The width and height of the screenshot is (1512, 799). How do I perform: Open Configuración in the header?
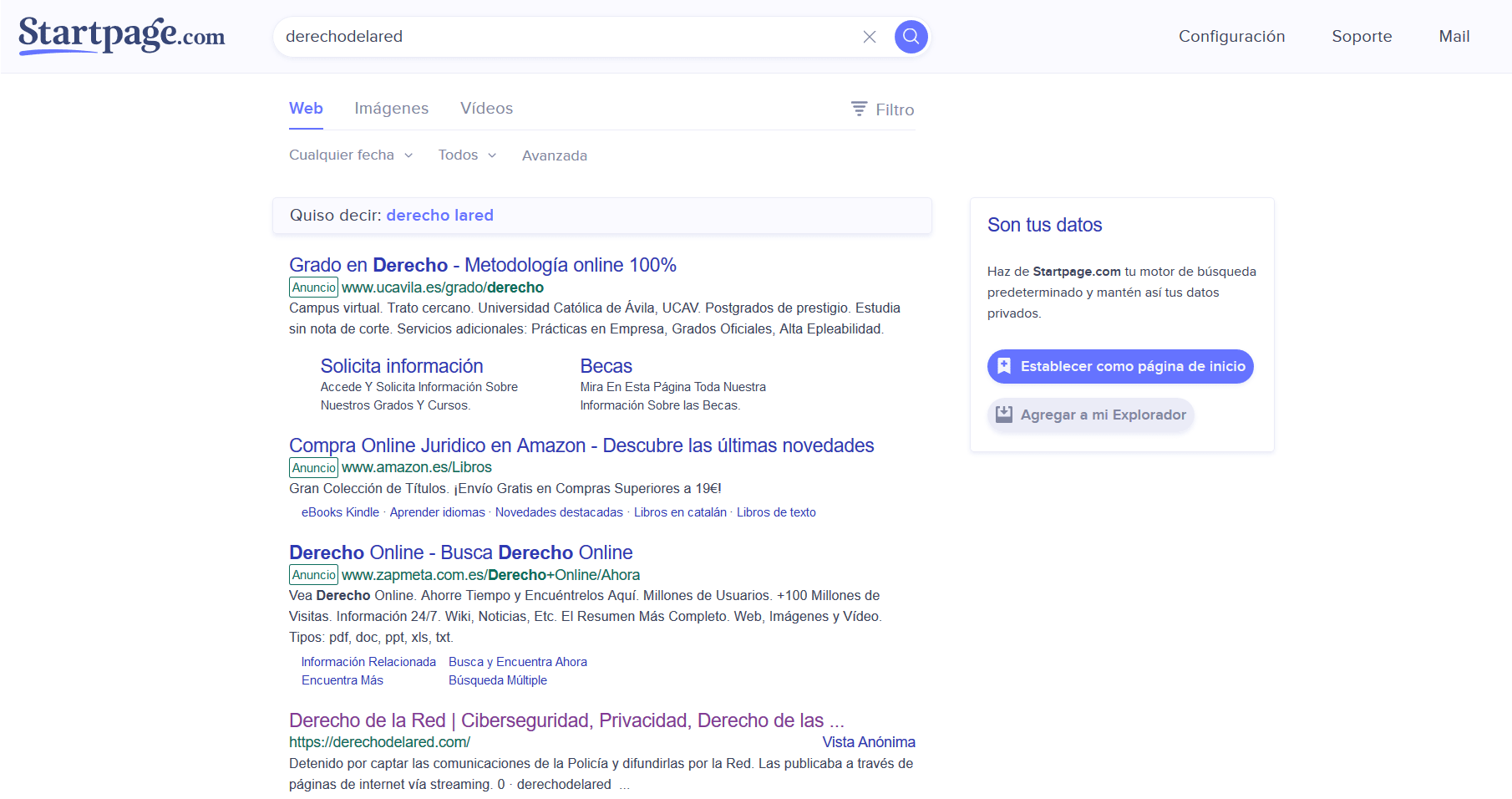[x=1231, y=37]
